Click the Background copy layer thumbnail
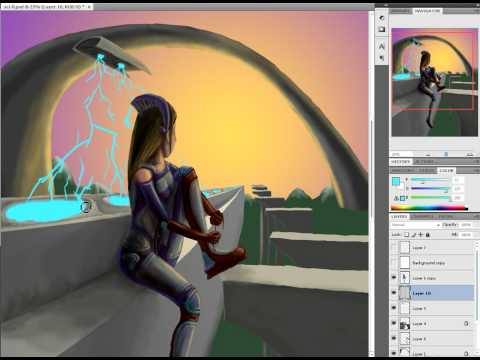This screenshot has height=360, width=480. point(404,262)
